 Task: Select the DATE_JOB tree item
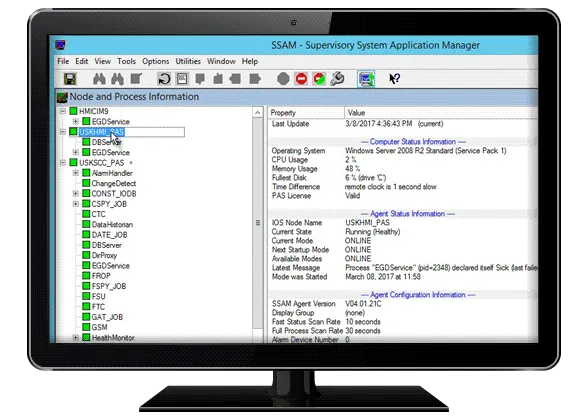click(109, 235)
